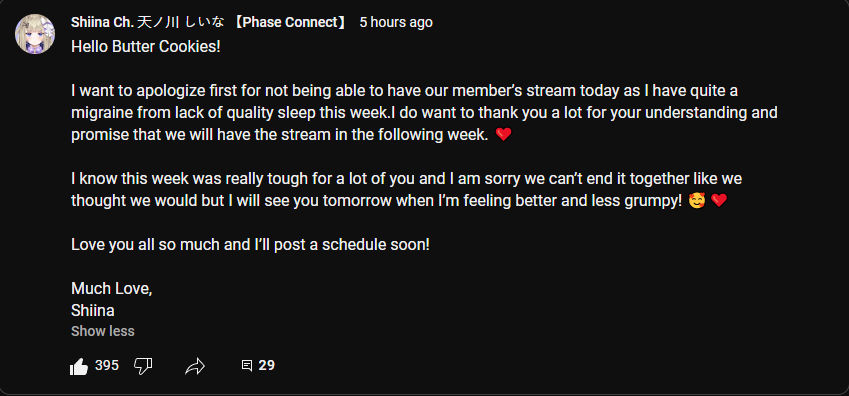The image size is (849, 396).
Task: Click the 'Hello Butter Cookies!' greeting line
Action: coord(146,47)
